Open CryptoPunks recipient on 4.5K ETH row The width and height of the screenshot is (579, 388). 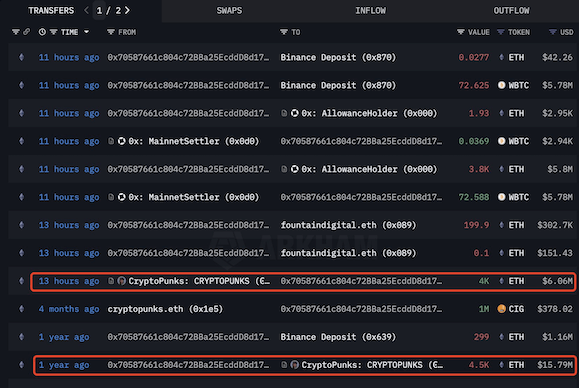pos(372,365)
